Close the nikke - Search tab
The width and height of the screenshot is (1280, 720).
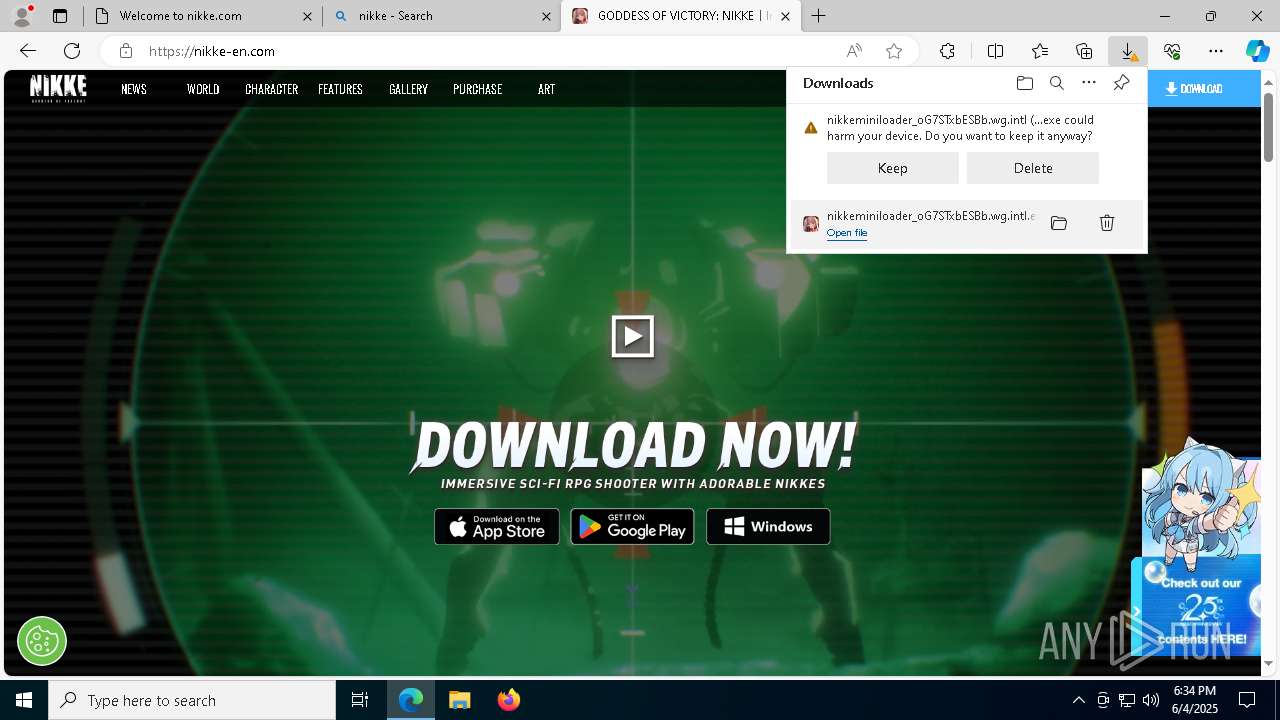[x=546, y=16]
